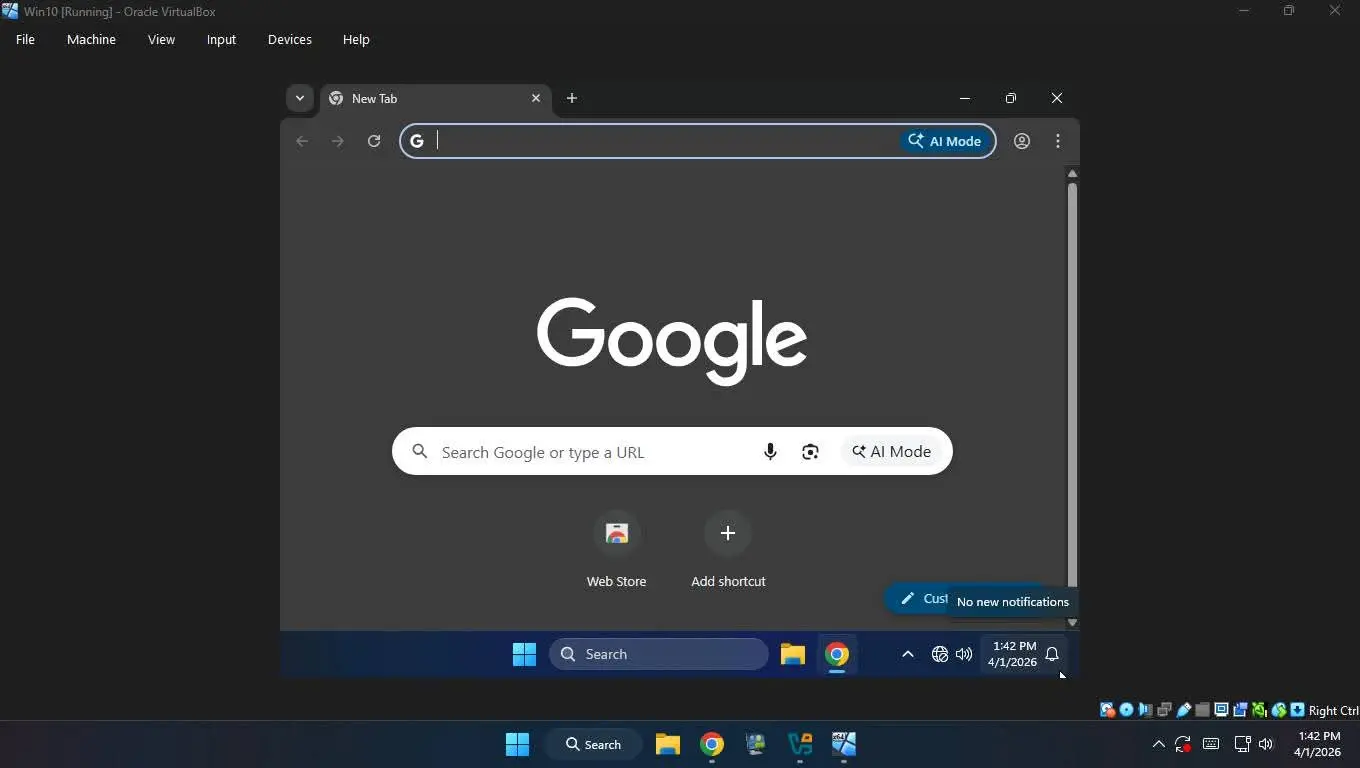Click the scrollbar up arrow in guest
The width and height of the screenshot is (1360, 768).
coord(1072,174)
